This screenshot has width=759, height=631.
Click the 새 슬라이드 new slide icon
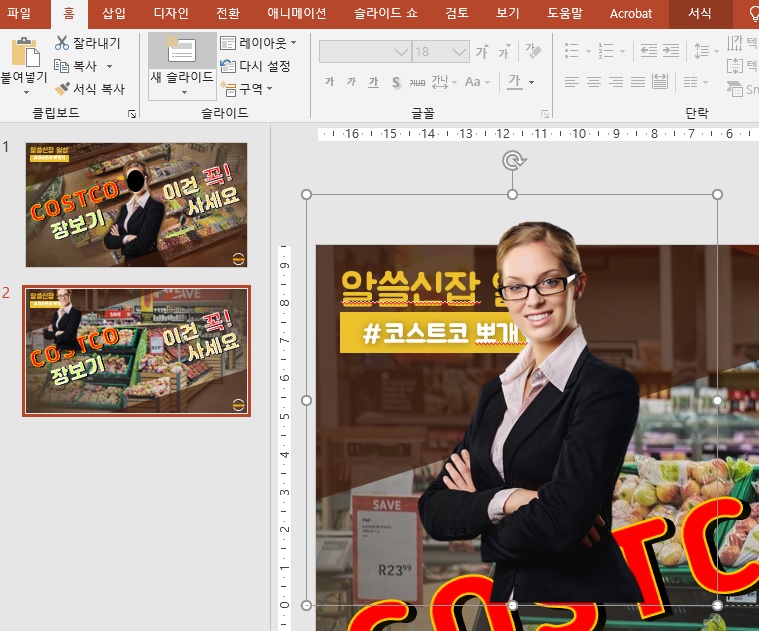(182, 51)
